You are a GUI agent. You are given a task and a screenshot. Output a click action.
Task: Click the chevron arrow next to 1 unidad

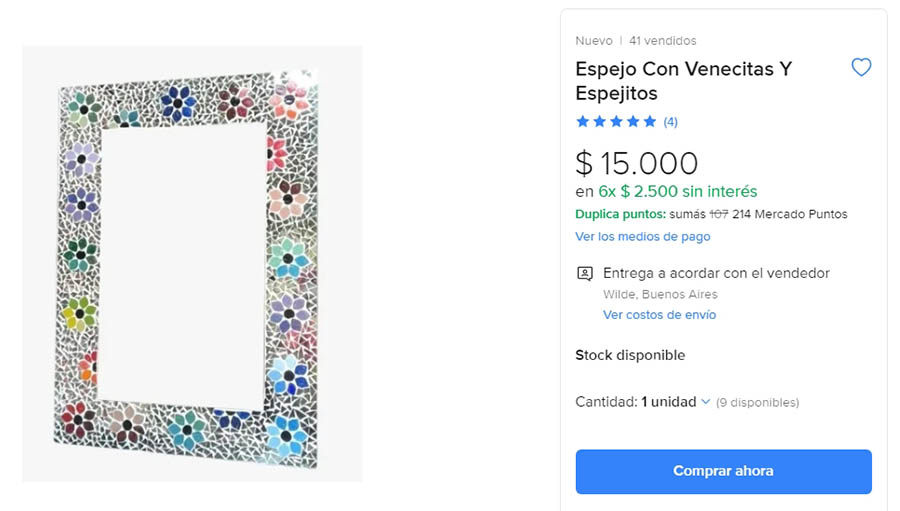coord(706,402)
